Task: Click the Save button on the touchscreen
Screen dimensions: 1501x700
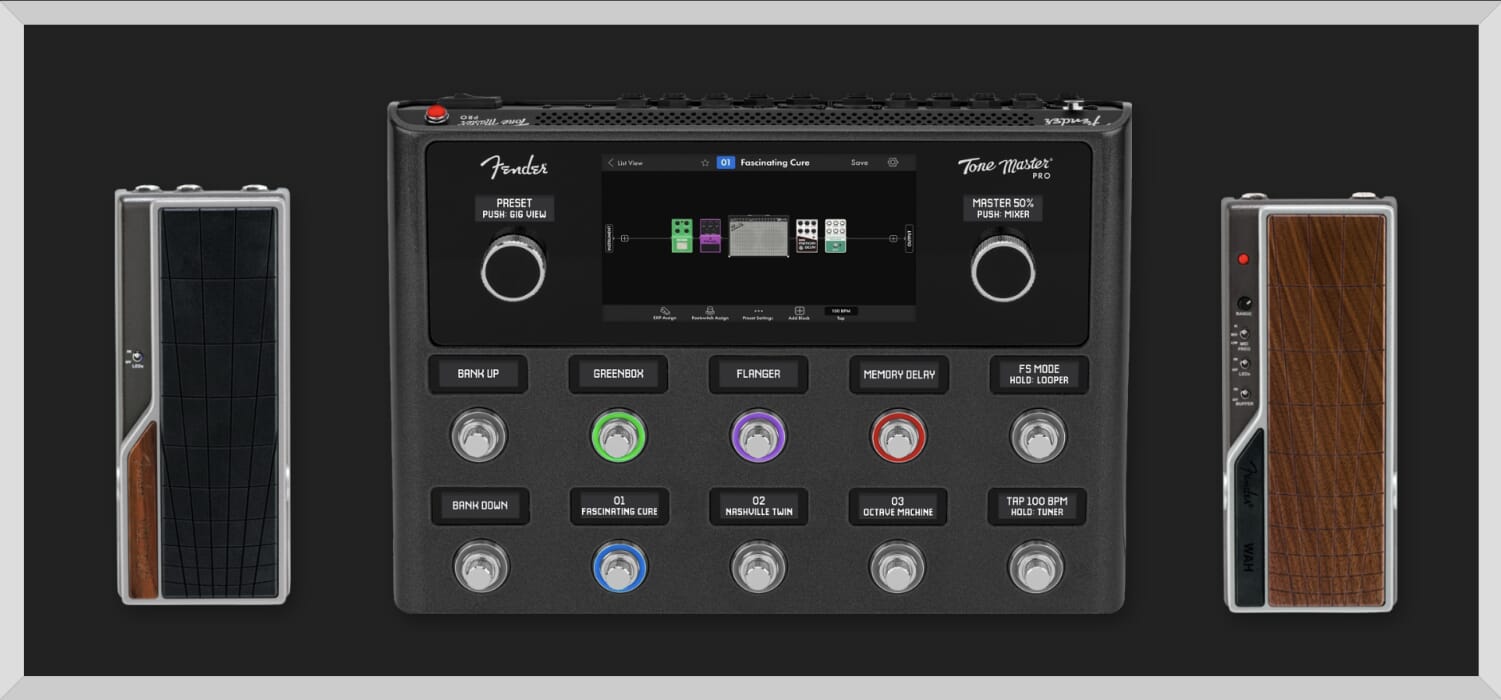Action: coord(860,162)
